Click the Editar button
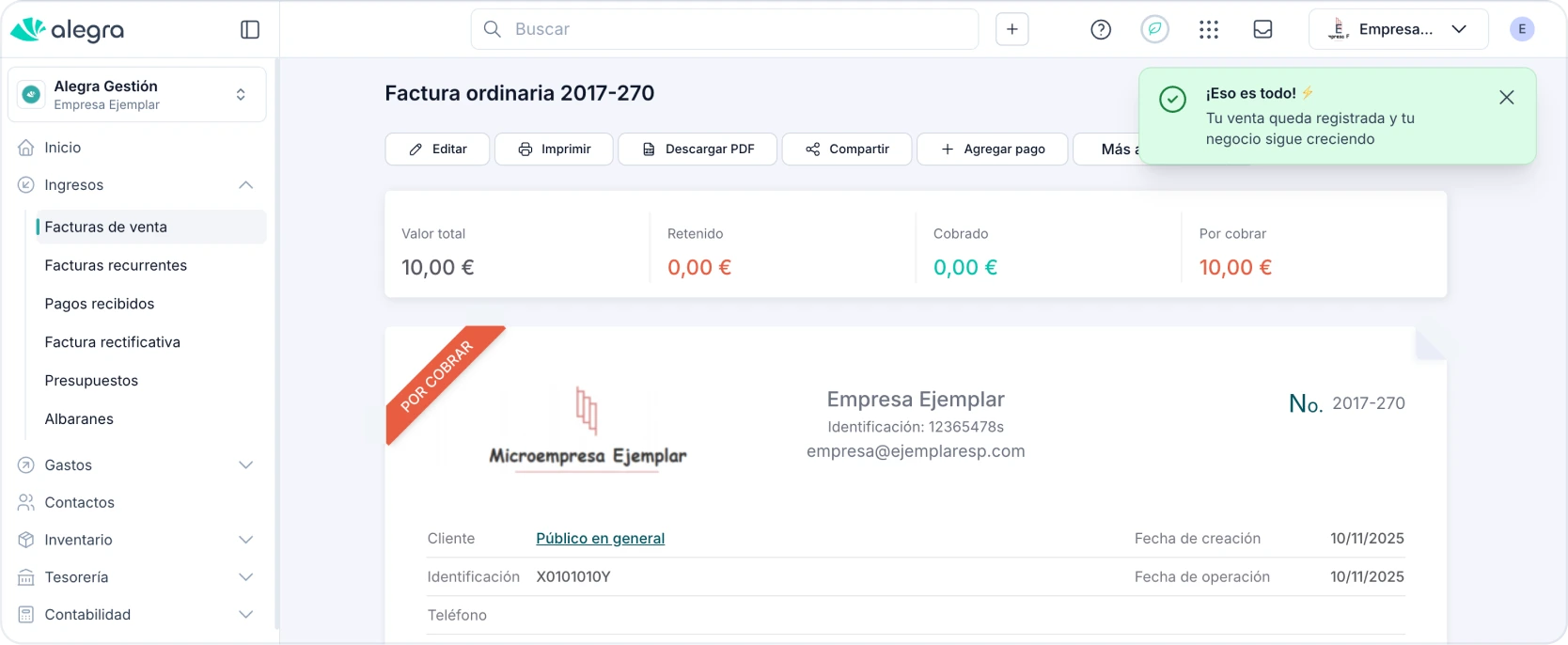The width and height of the screenshot is (1568, 645). point(437,149)
